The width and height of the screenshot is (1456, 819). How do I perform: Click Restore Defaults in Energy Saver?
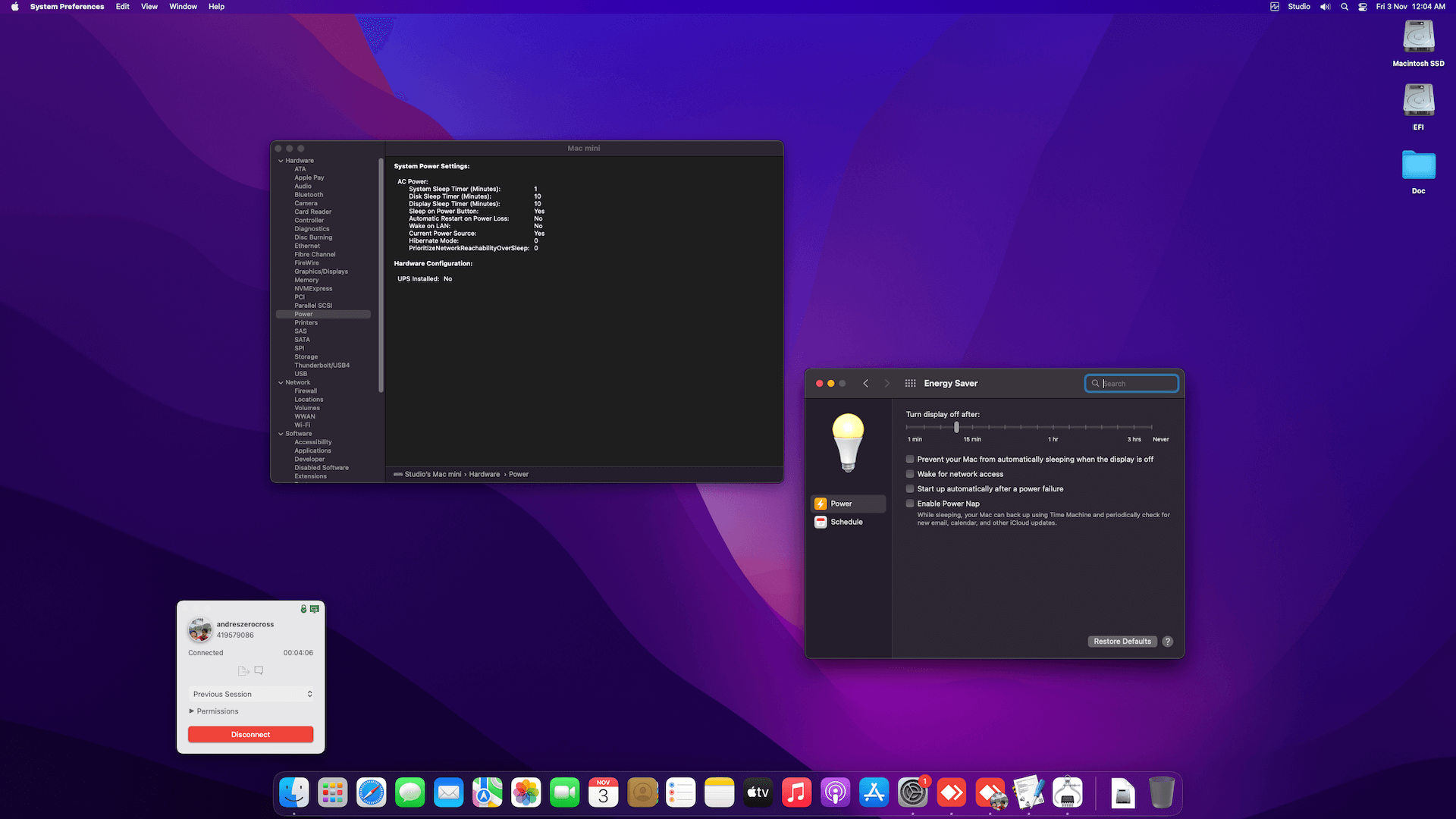pyautogui.click(x=1122, y=642)
